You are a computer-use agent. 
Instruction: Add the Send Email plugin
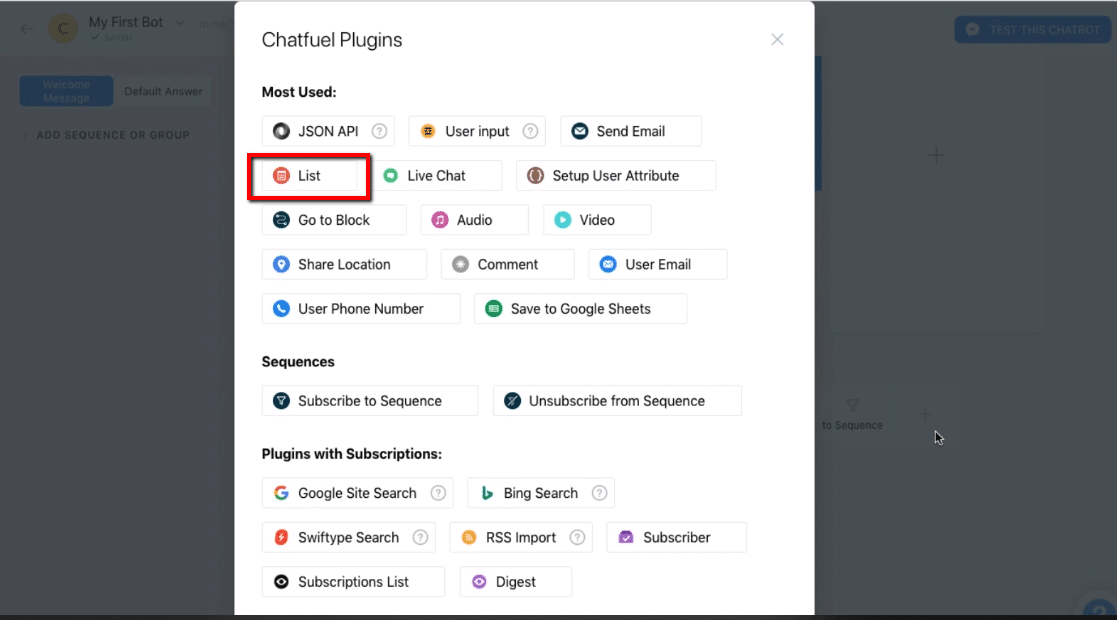(x=630, y=131)
